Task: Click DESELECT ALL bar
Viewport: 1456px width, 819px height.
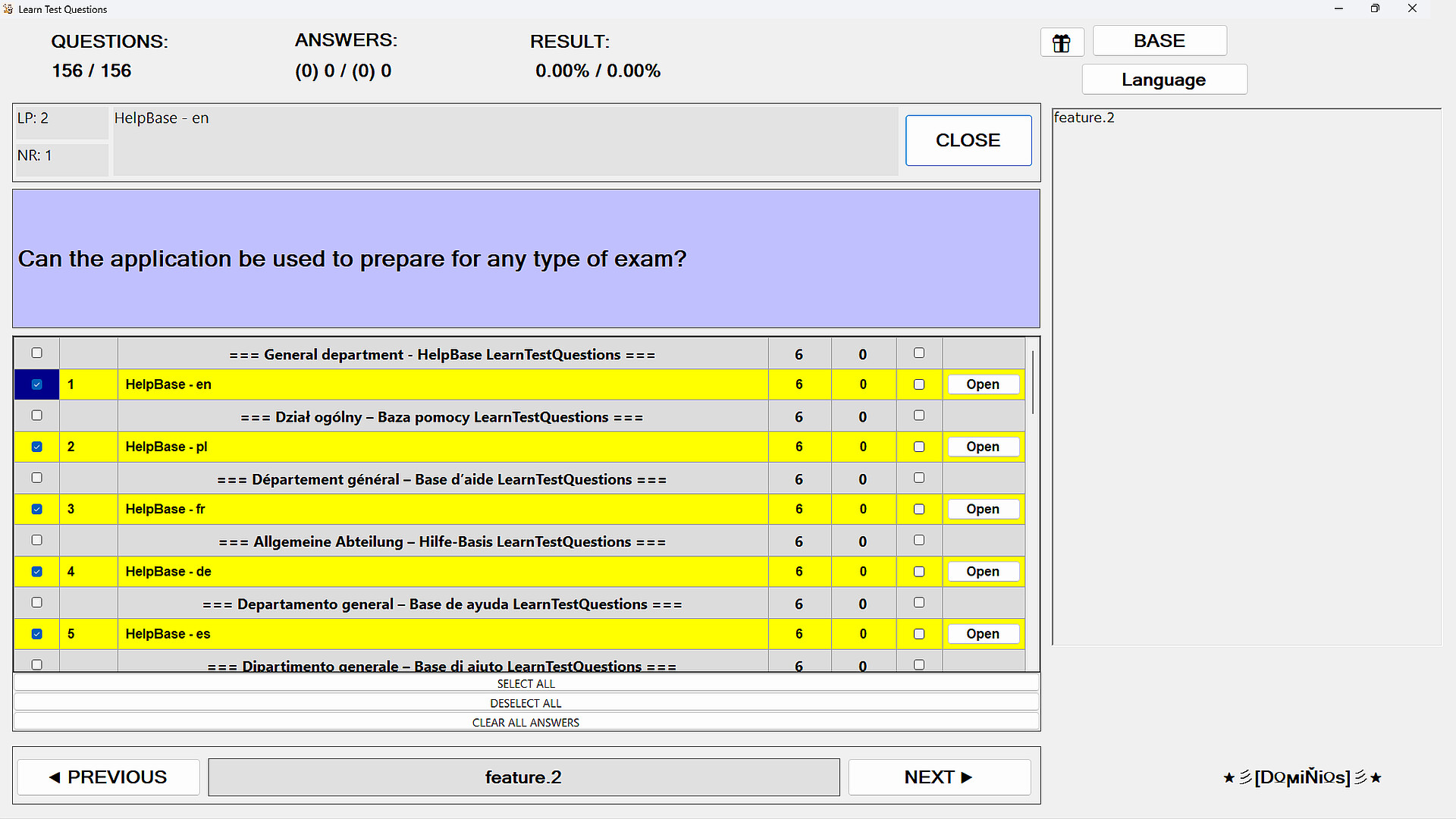Action: [526, 703]
